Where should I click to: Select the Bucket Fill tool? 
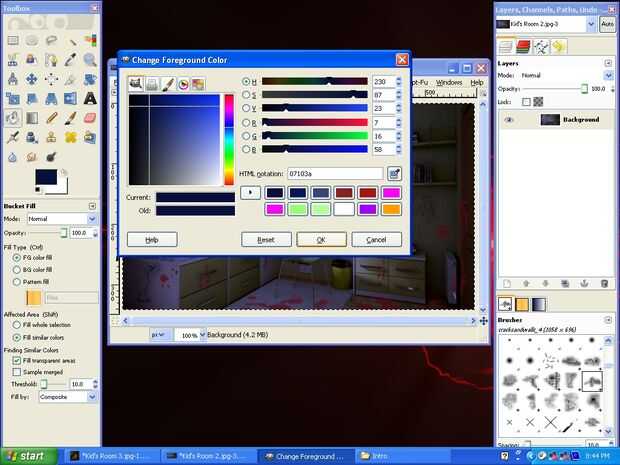13,117
